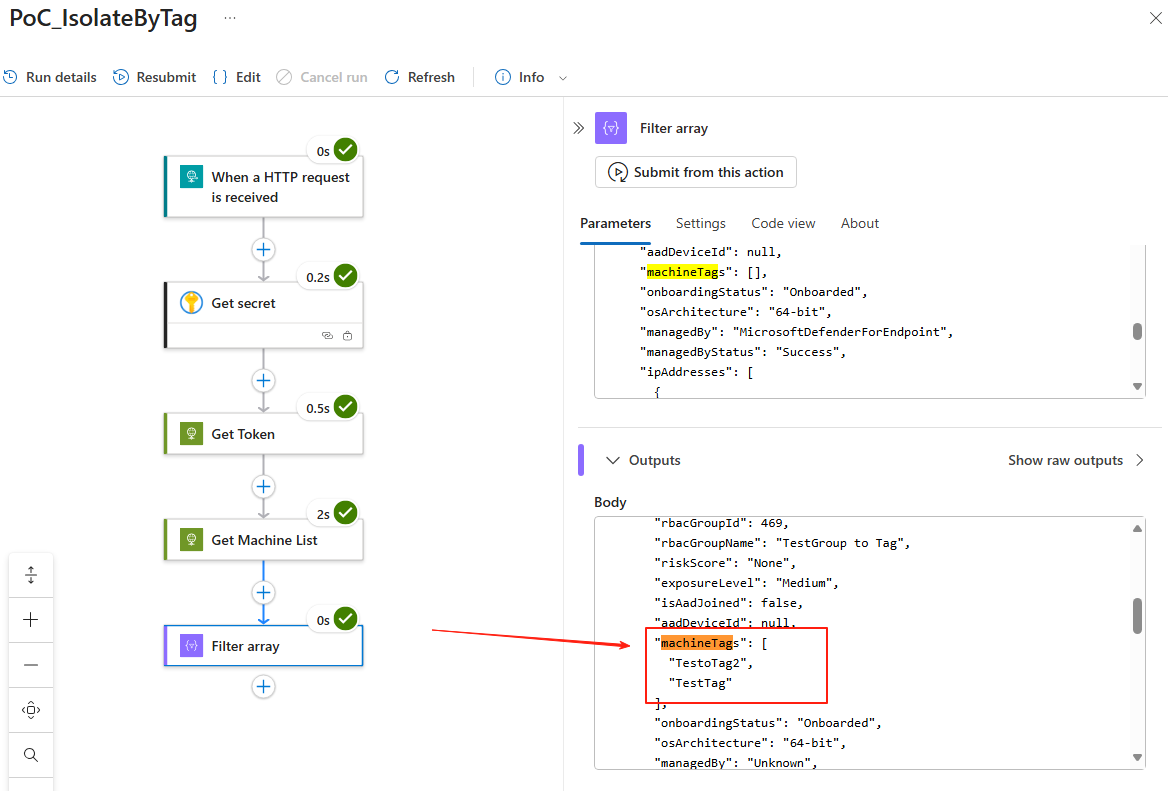
Task: Click the vertical fit icon in the canvas toolbar
Action: tap(31, 574)
